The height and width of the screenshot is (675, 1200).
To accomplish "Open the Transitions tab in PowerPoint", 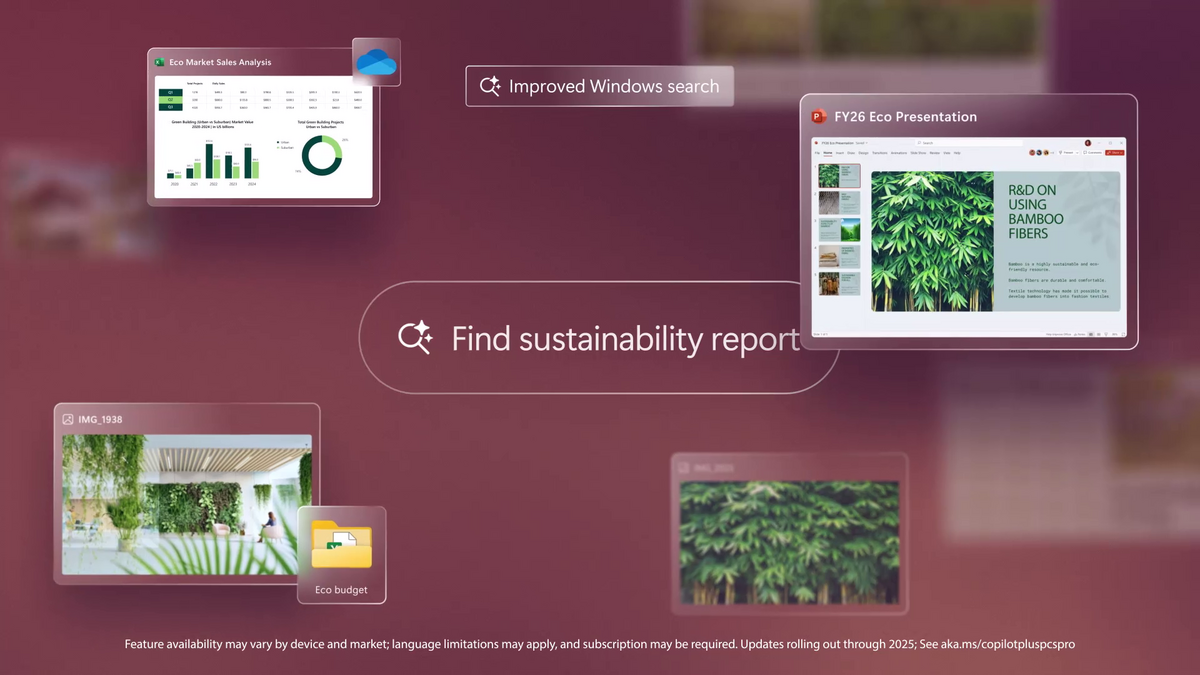I will pos(880,153).
